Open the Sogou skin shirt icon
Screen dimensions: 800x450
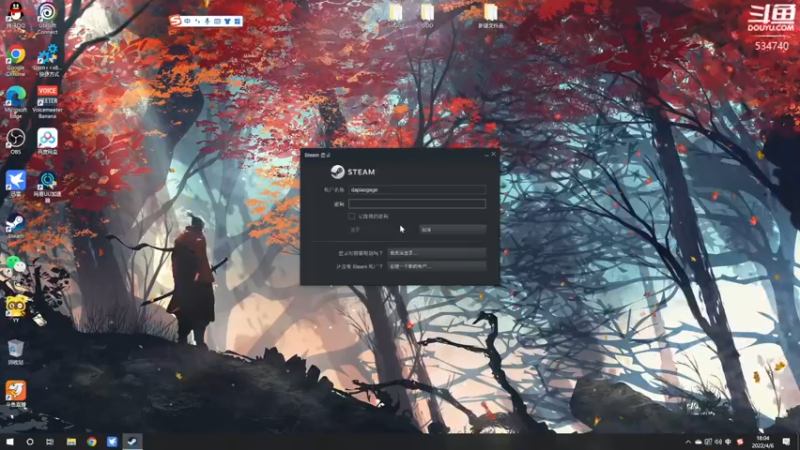[228, 21]
